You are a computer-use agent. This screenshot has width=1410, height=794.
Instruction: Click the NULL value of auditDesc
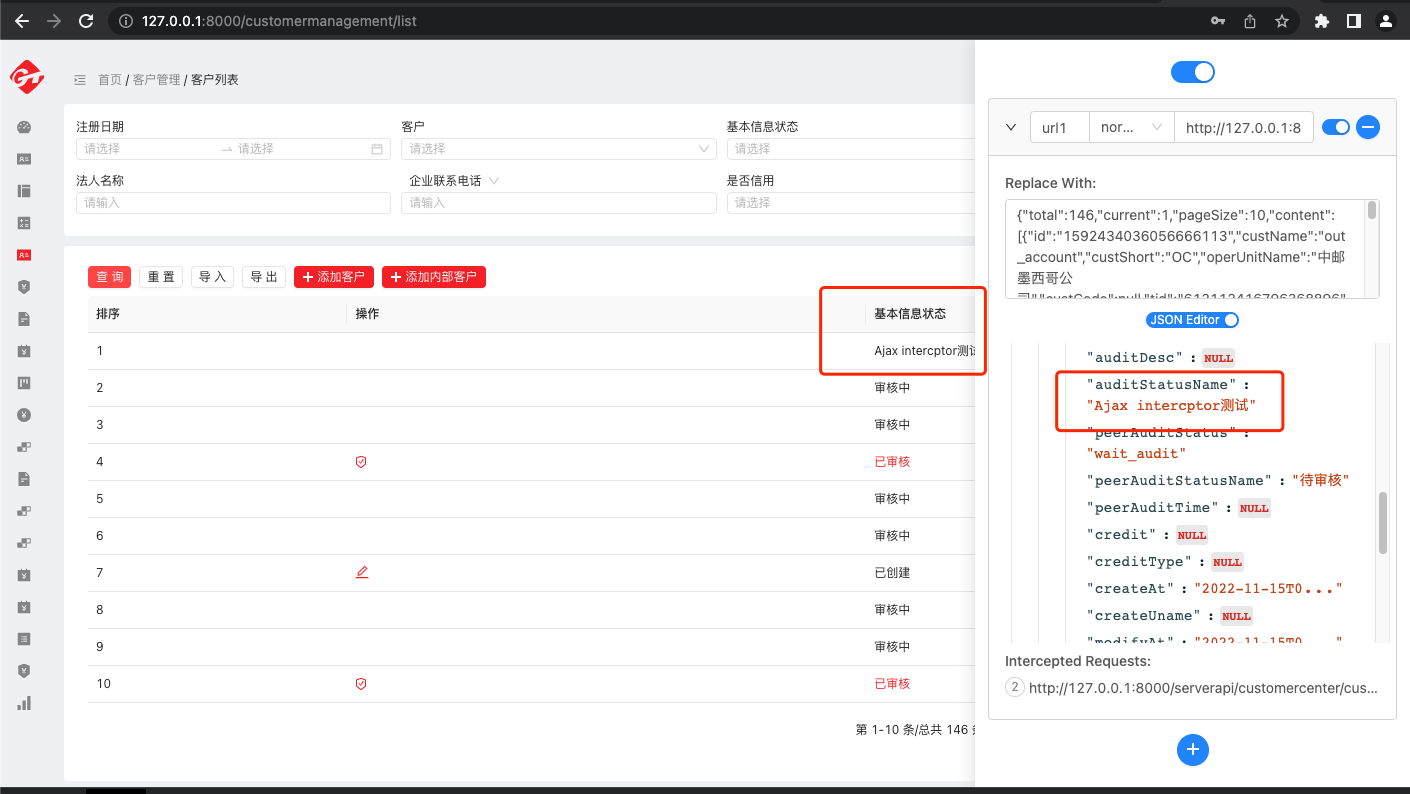point(1218,357)
